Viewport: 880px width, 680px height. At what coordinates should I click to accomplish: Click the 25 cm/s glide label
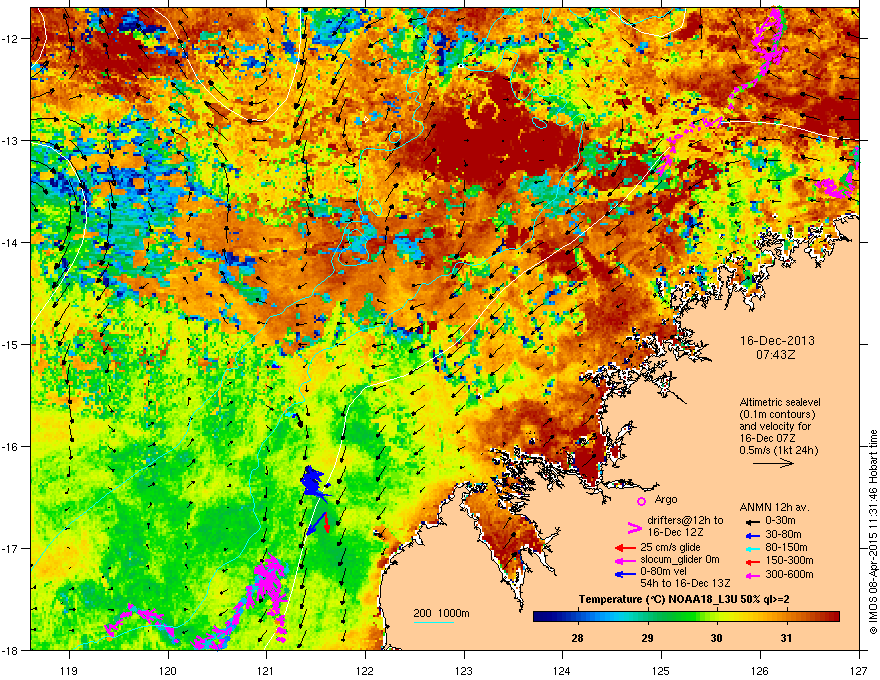670,547
